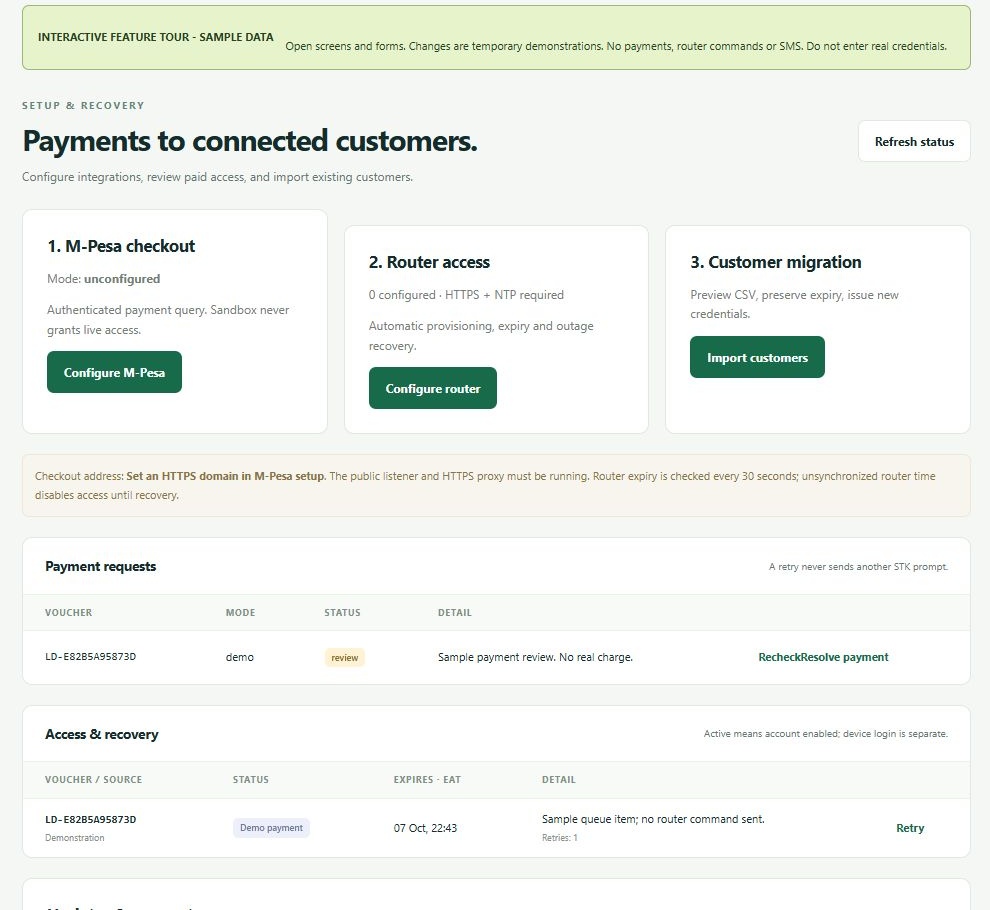
Task: Click the 'A retry never sends another STK prompt.' note
Action: point(858,567)
